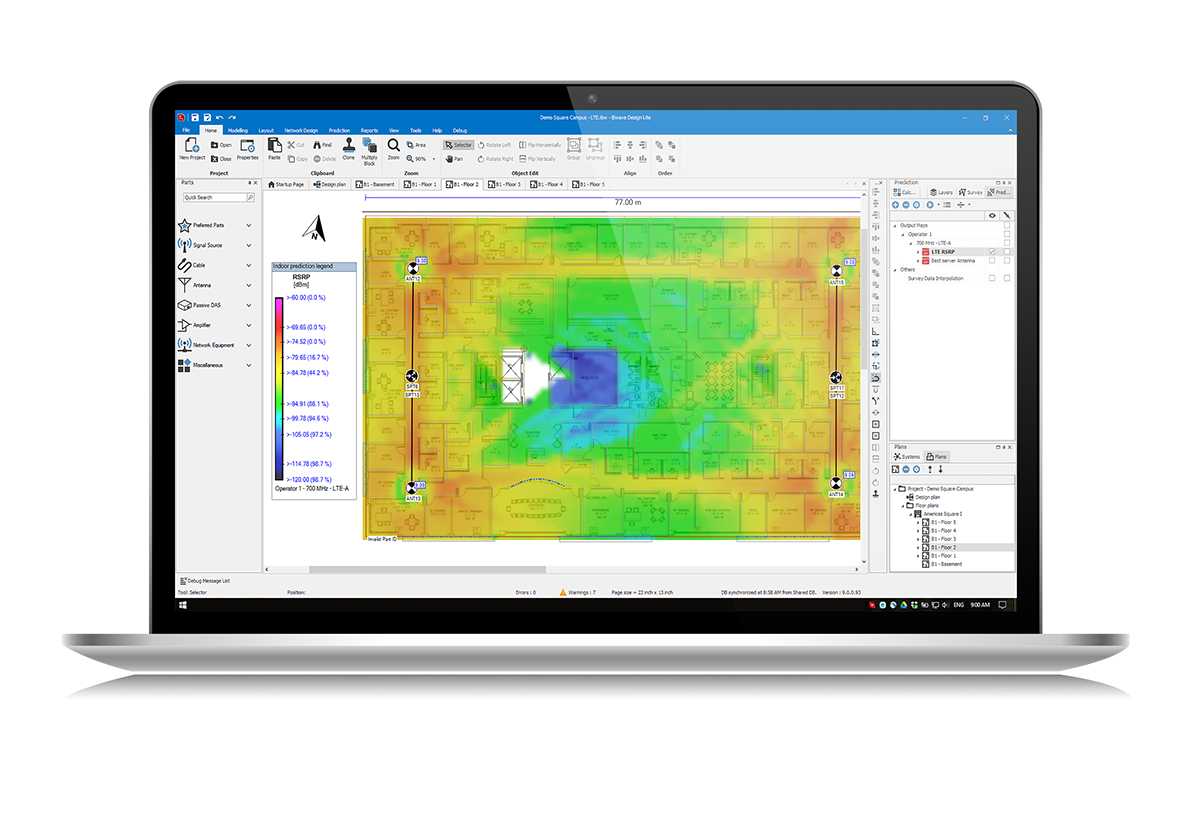Expand the Network Equipment category
Screen dimensions: 1200x815
coord(248,345)
